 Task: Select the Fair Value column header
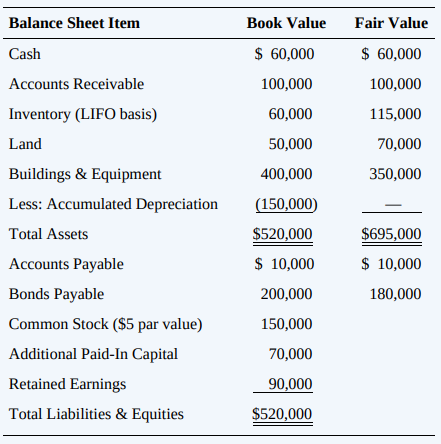click(391, 23)
